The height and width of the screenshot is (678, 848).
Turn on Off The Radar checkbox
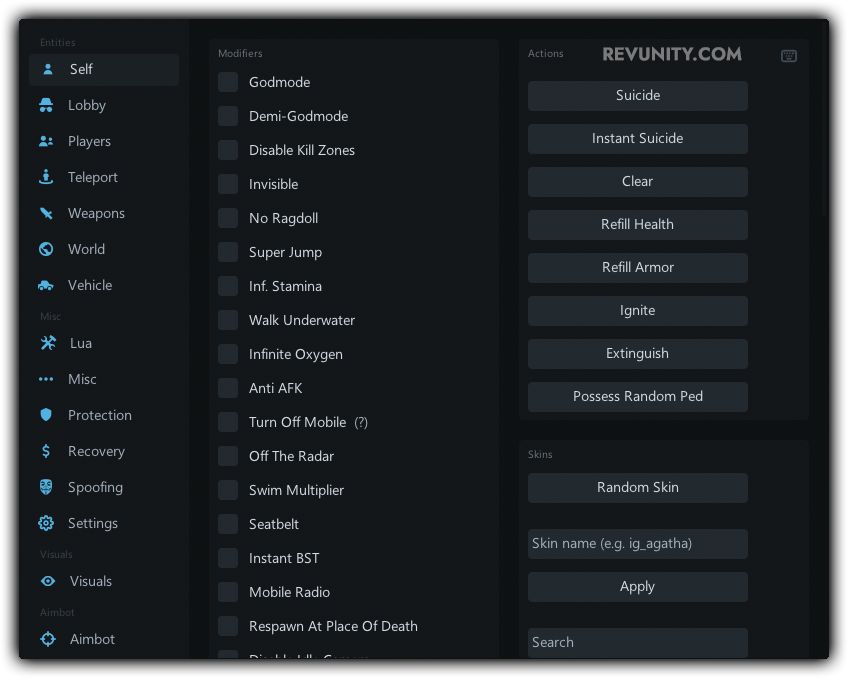coord(228,456)
